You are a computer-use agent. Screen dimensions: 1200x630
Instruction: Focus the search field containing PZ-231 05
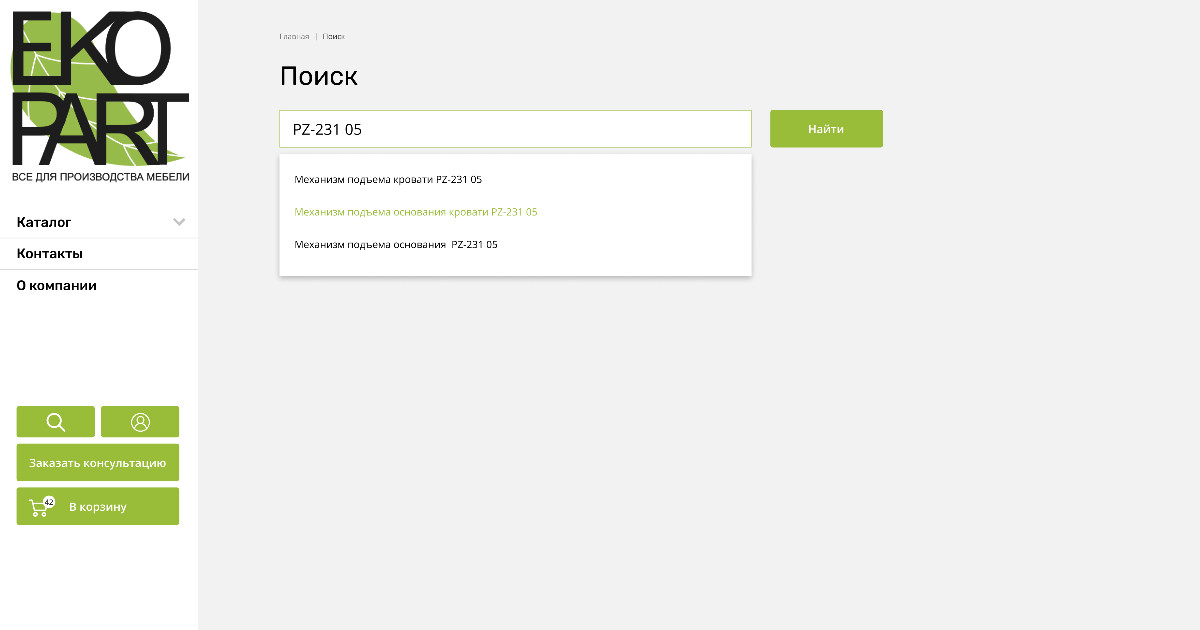pos(515,129)
